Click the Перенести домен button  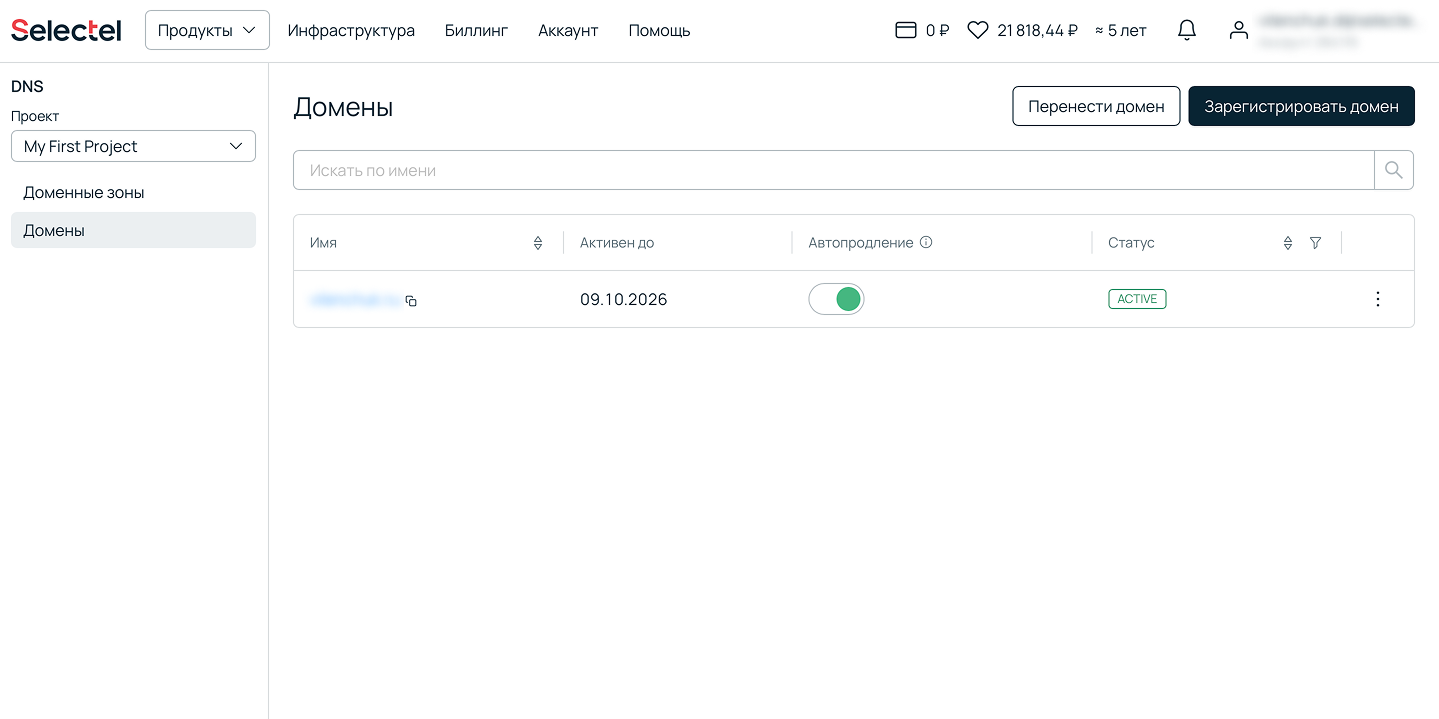pos(1095,106)
